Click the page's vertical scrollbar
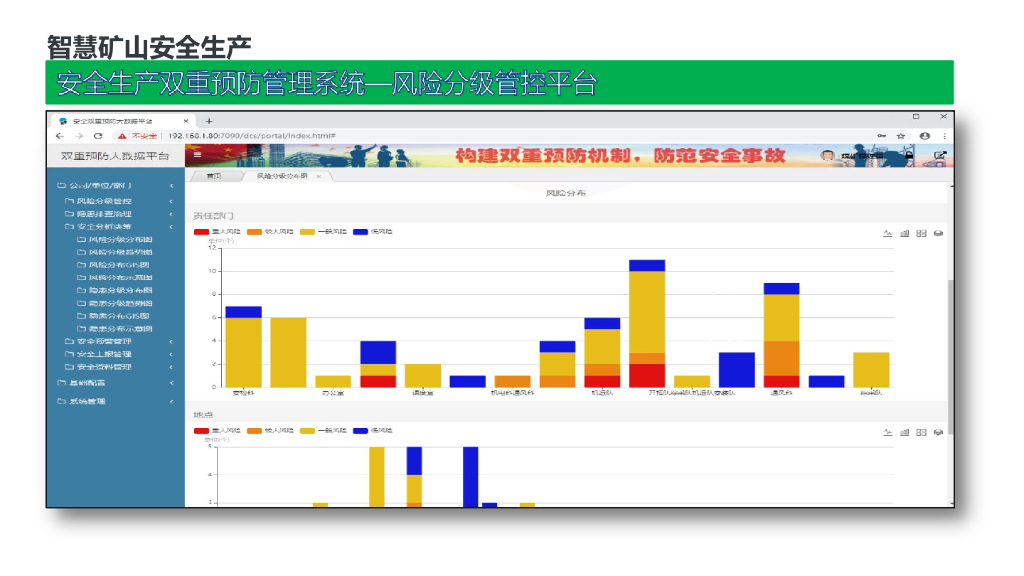1024x576 pixels. [951, 357]
